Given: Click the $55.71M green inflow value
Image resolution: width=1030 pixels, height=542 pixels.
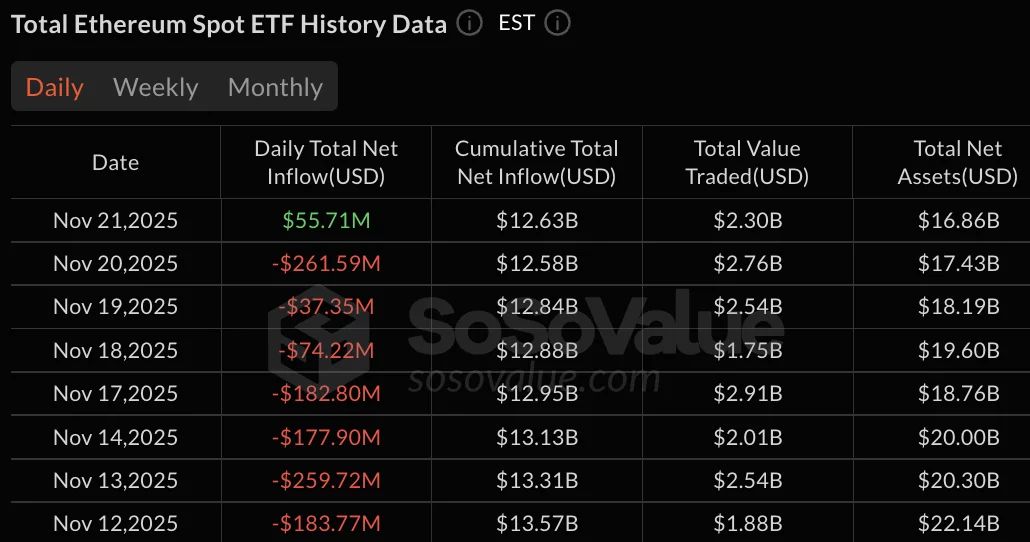Looking at the screenshot, I should [326, 220].
